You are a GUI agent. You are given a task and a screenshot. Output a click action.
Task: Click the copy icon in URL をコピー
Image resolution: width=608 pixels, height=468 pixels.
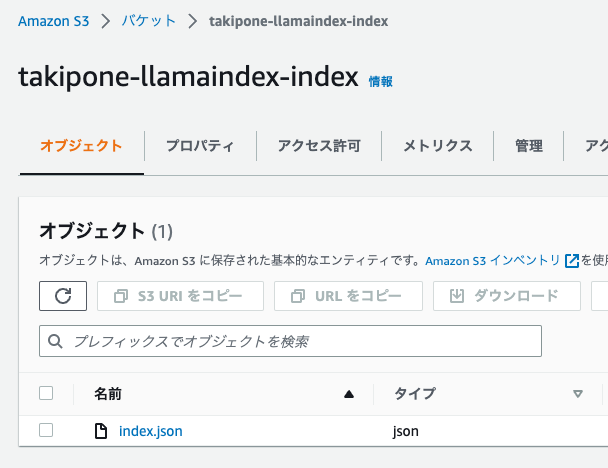tap(298, 296)
